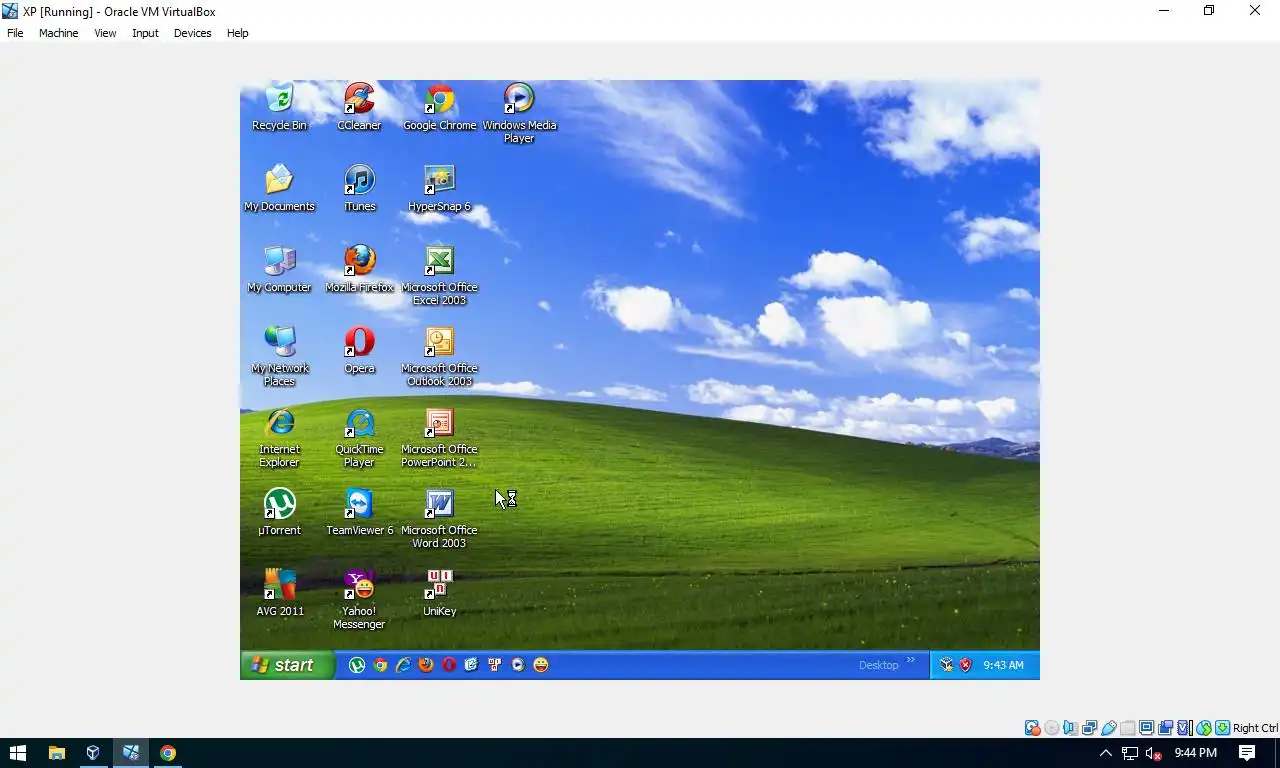Select the QuickTime Player desktop shortcut
The width and height of the screenshot is (1280, 768).
pos(359,437)
